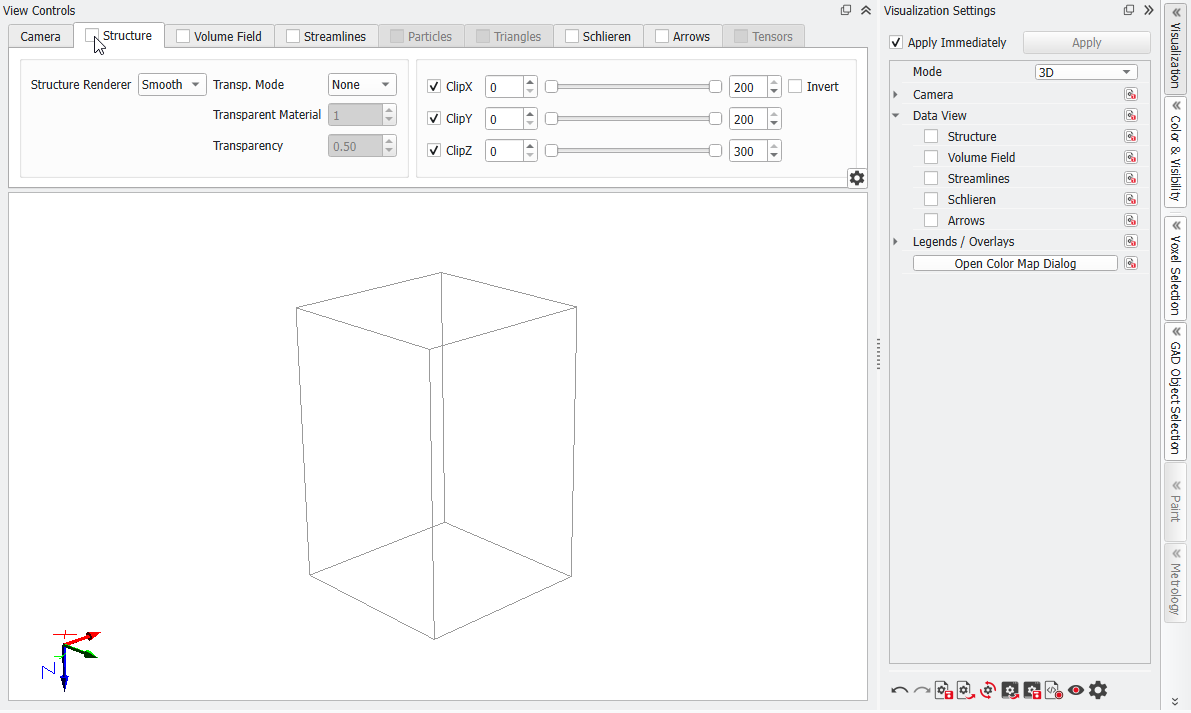
Task: Click the reset settings icon with red arrows
Action: 987,690
